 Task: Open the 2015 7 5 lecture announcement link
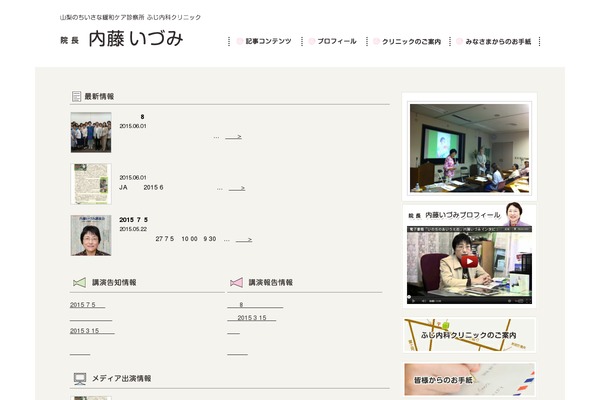(87, 305)
